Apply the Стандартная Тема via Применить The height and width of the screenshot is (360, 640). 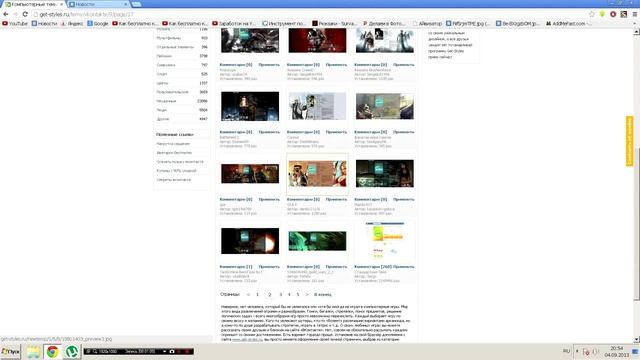(x=404, y=267)
